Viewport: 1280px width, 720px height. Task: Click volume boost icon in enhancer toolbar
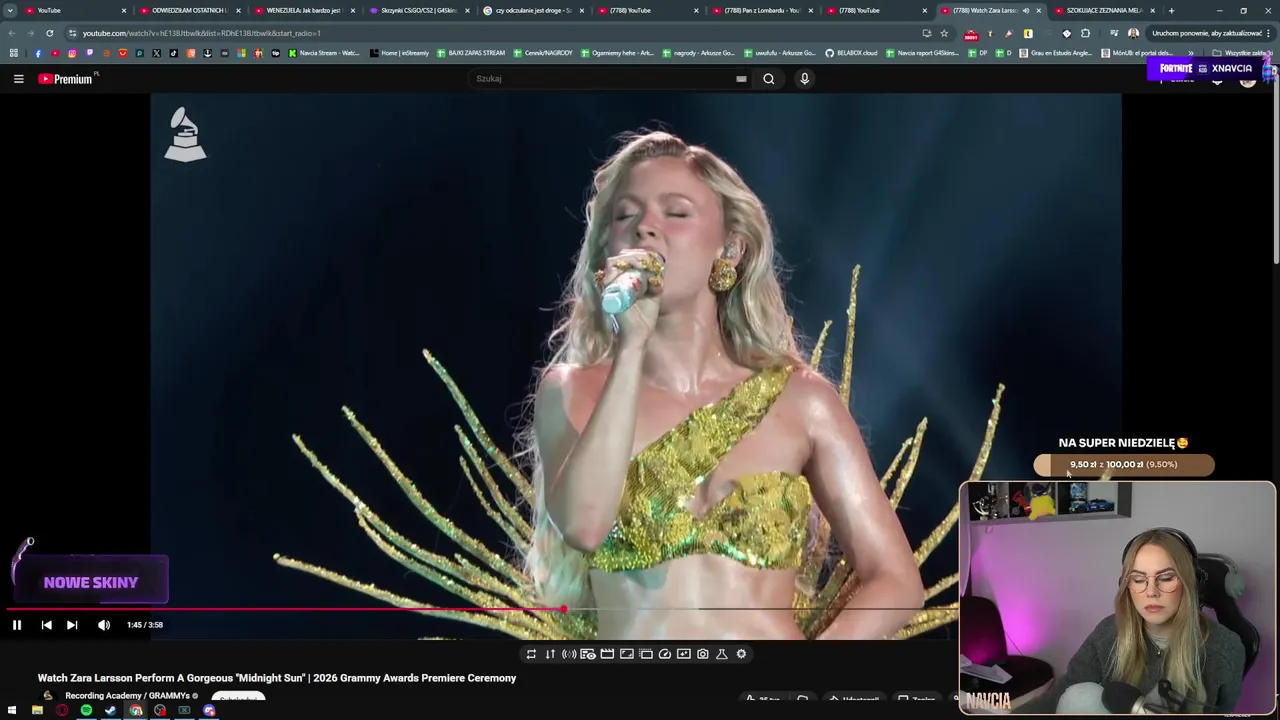(569, 654)
